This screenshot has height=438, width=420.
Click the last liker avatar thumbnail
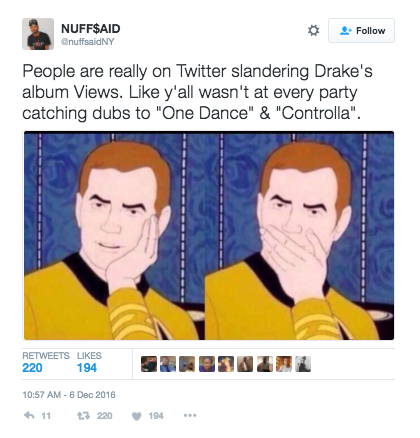point(303,364)
